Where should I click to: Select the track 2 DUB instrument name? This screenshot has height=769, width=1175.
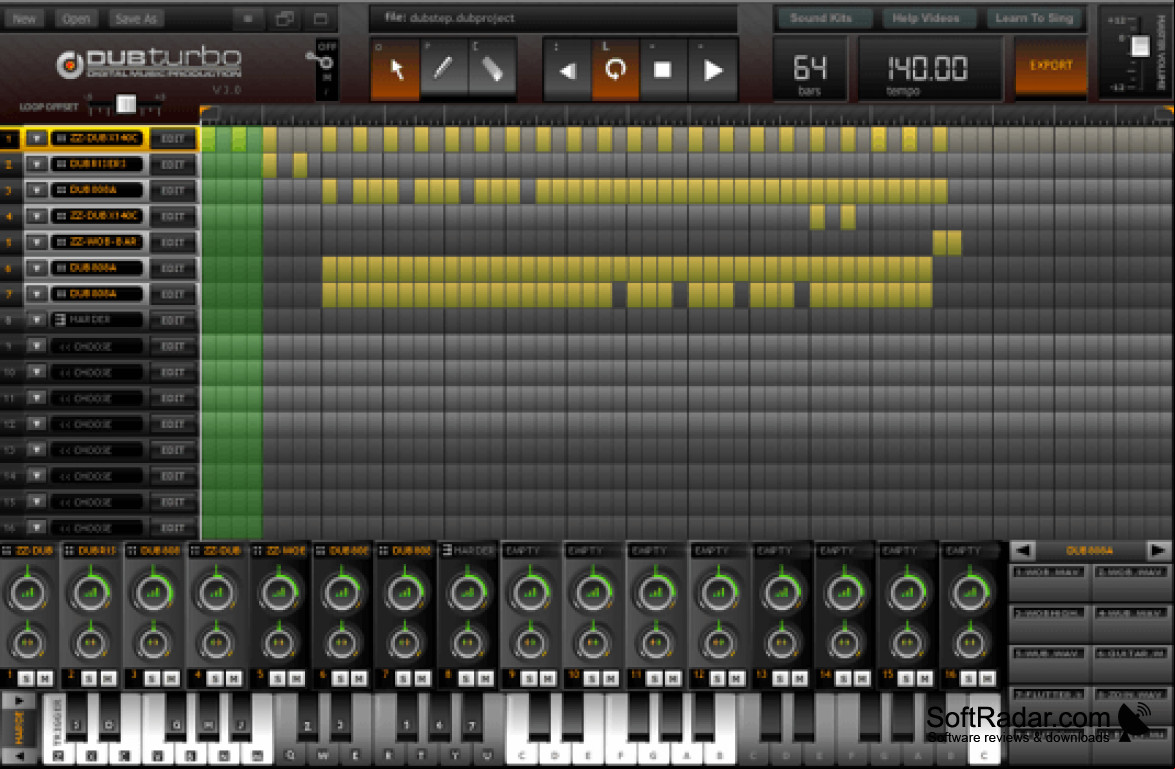click(x=97, y=164)
